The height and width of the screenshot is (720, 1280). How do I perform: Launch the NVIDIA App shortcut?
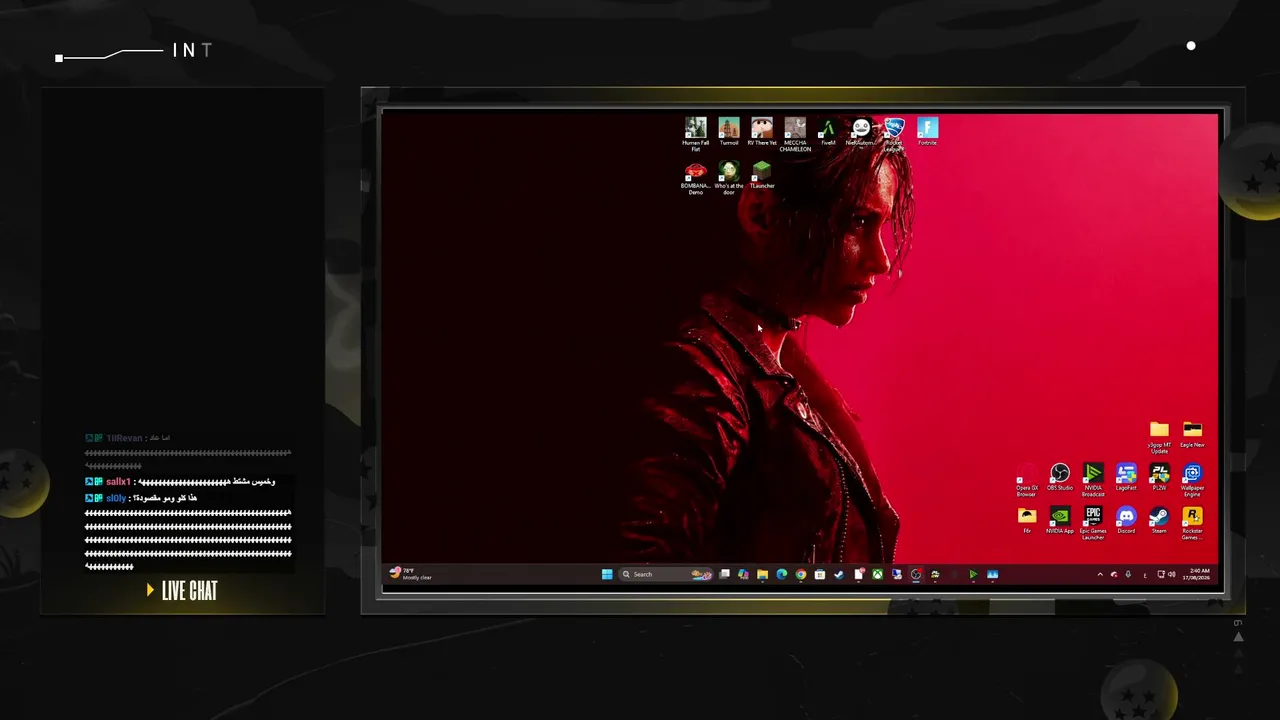click(x=1060, y=520)
